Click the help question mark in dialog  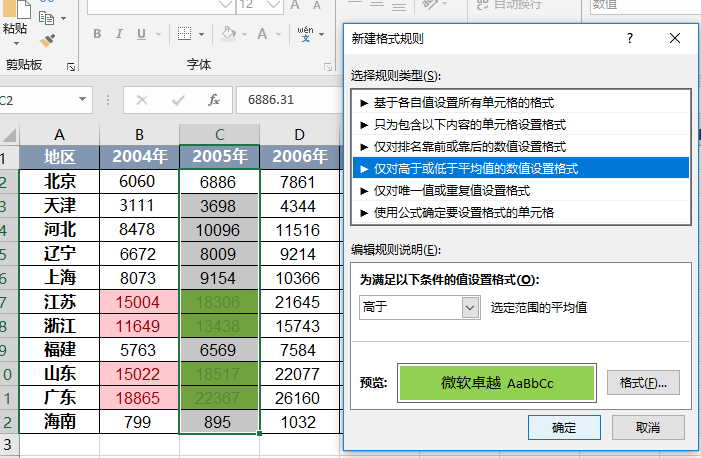coord(630,38)
